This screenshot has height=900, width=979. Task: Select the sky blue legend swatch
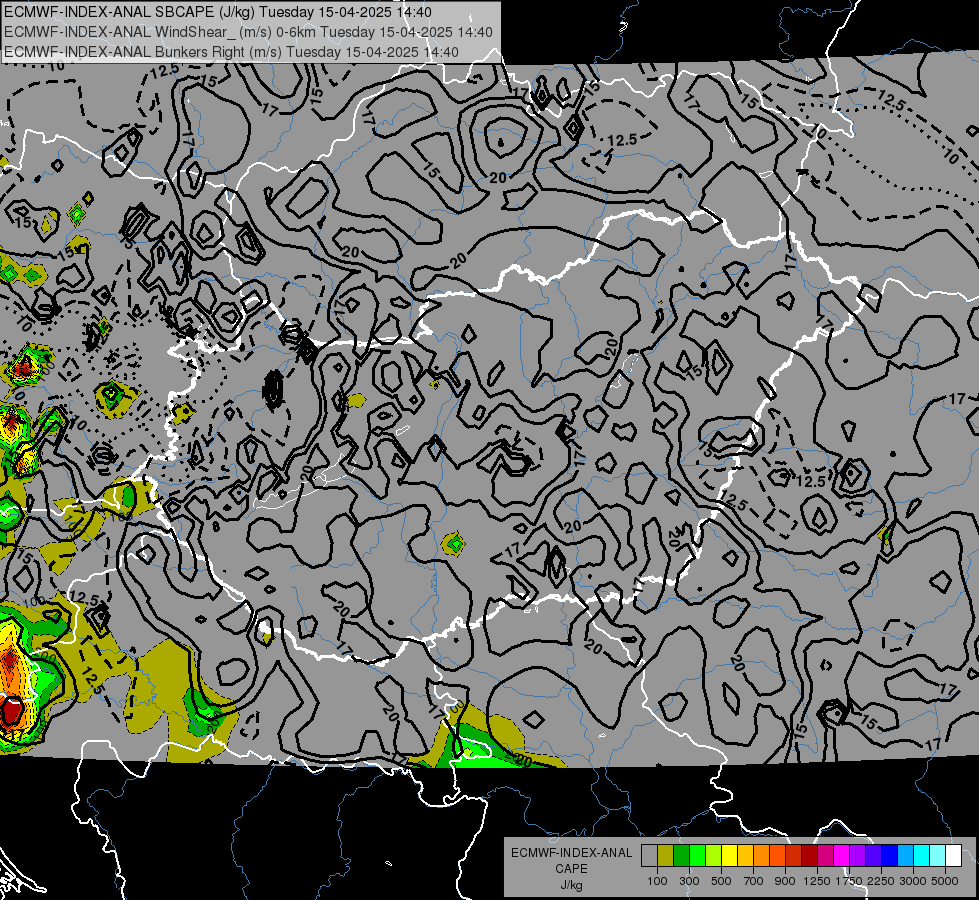click(x=905, y=856)
